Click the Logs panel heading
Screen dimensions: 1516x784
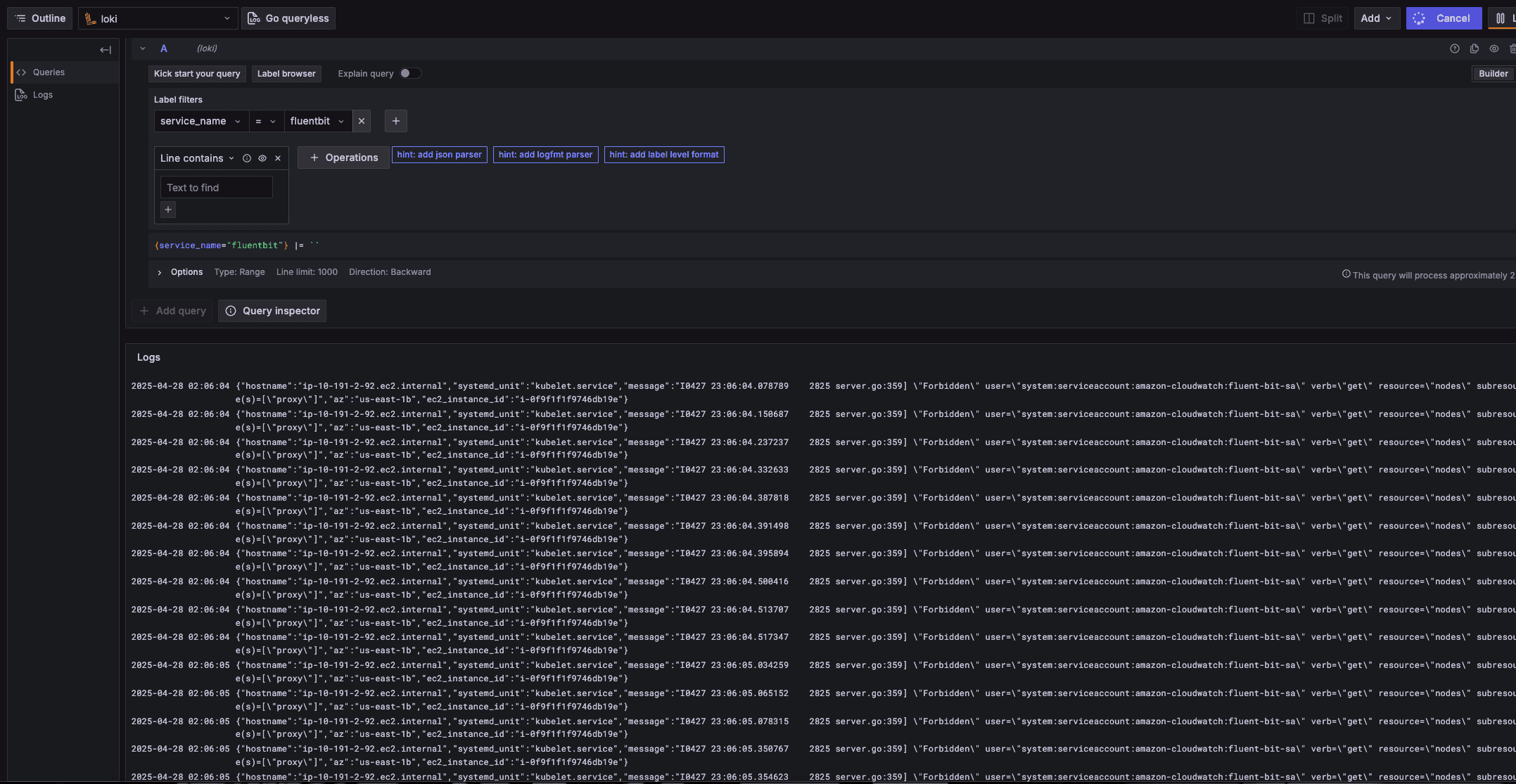148,357
